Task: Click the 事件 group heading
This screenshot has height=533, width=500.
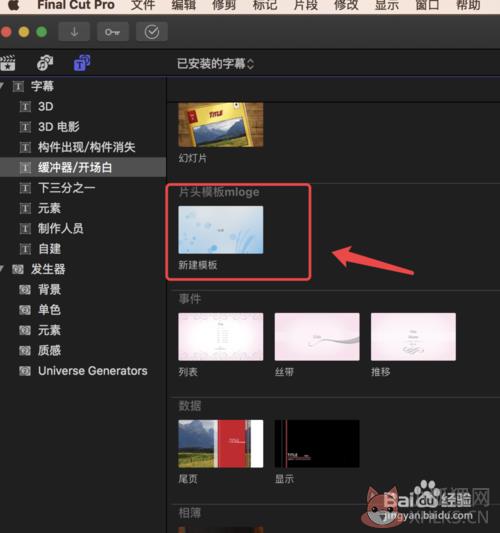Action: [x=190, y=299]
